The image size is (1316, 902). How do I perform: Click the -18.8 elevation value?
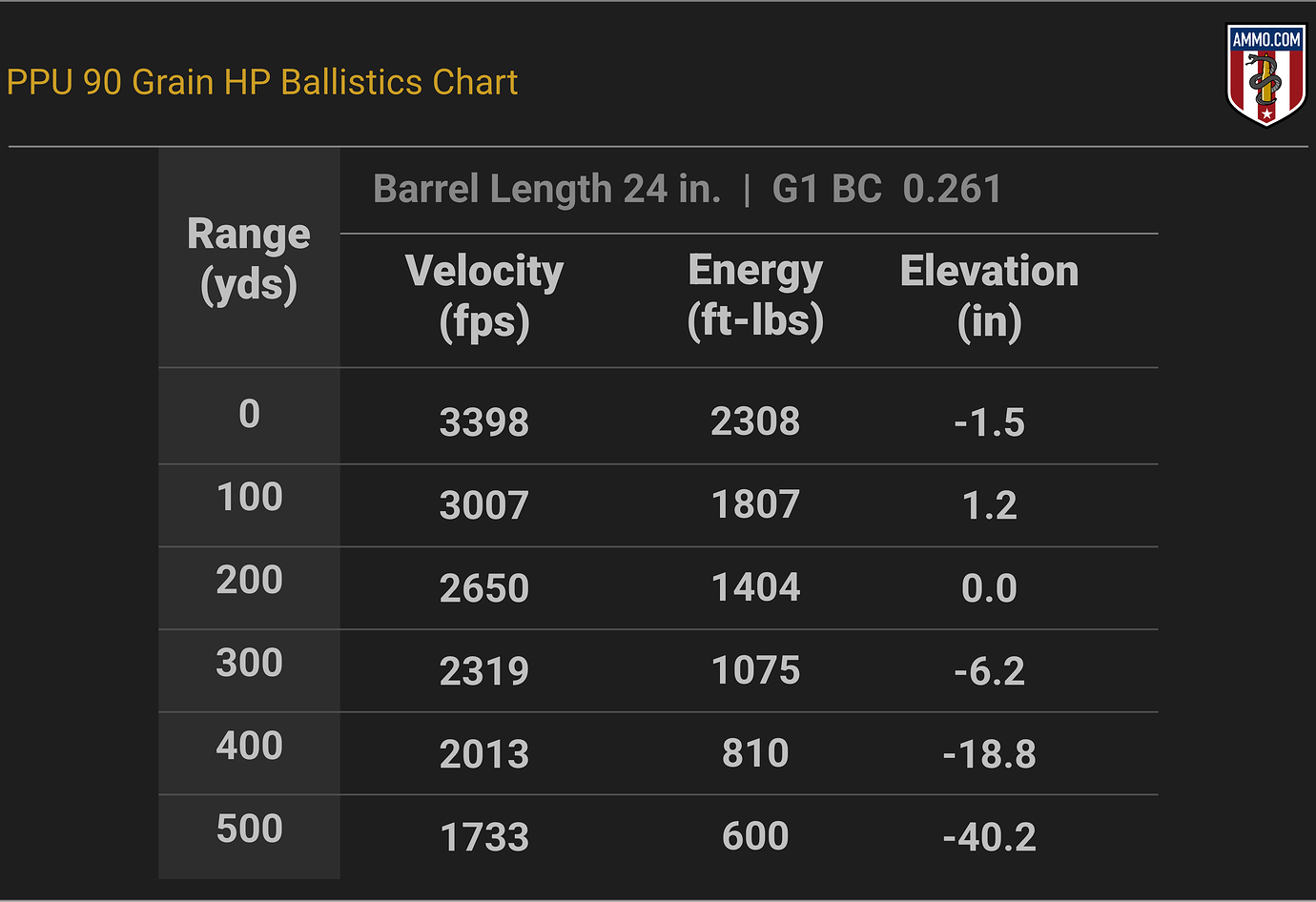(x=990, y=754)
